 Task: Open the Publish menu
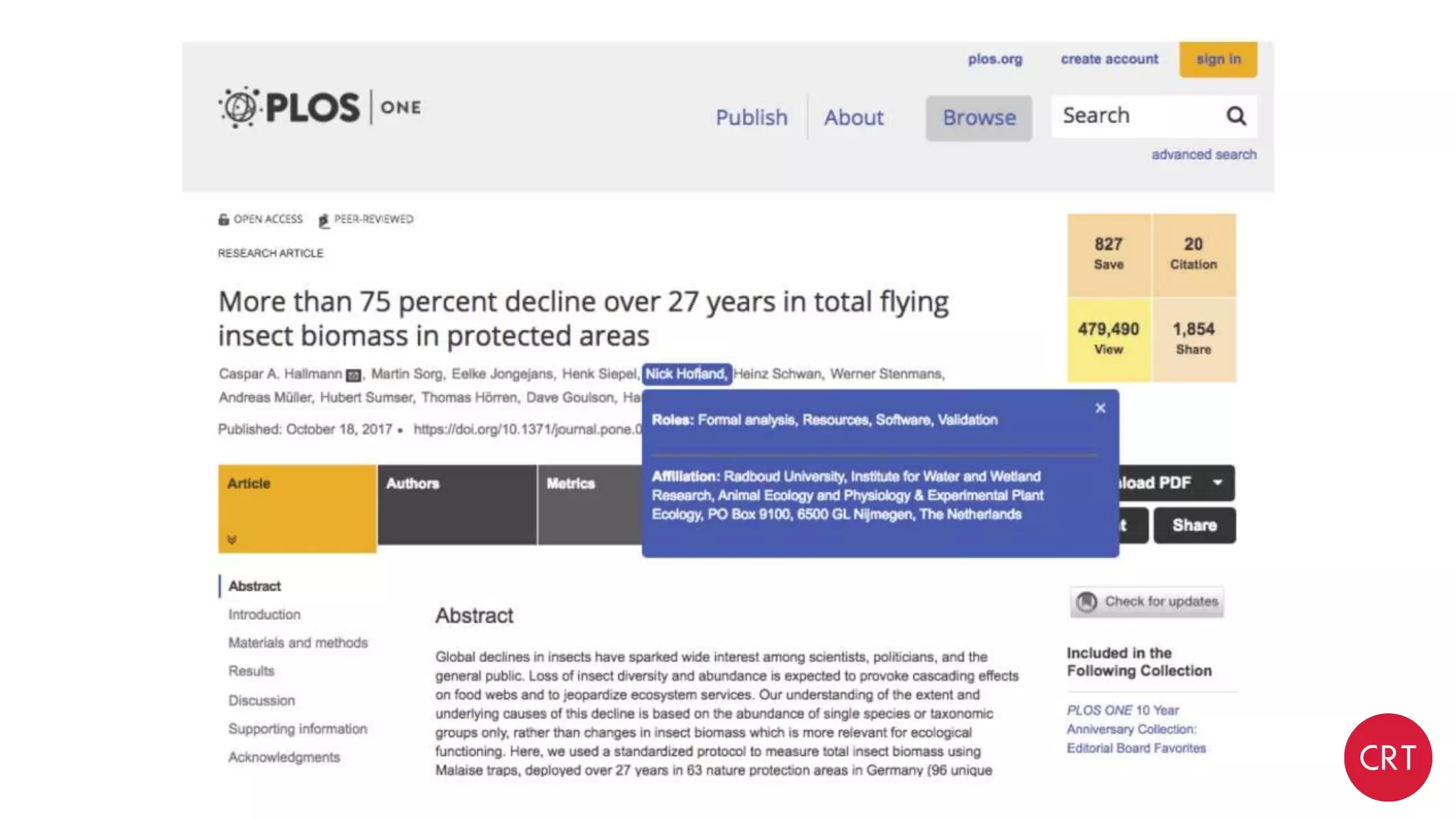[751, 118]
